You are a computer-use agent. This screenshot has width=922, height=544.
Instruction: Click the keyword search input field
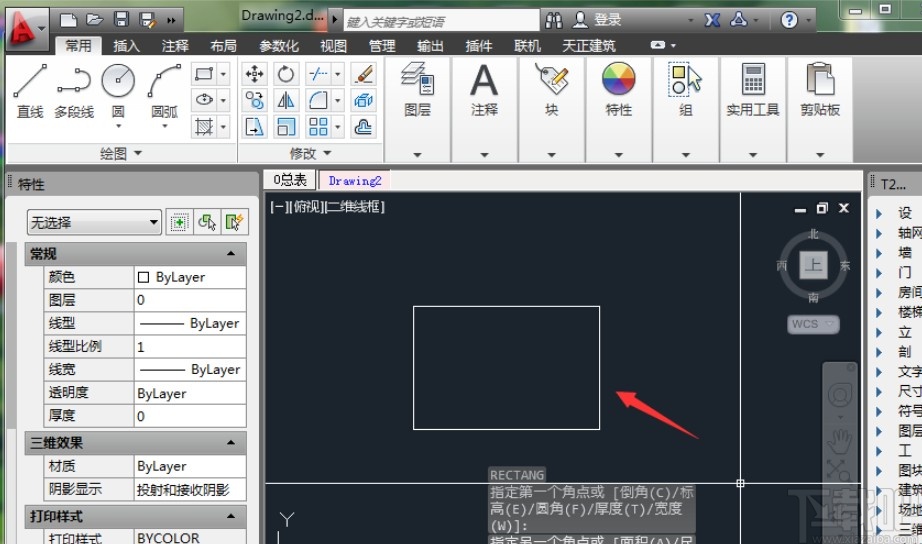click(x=440, y=21)
